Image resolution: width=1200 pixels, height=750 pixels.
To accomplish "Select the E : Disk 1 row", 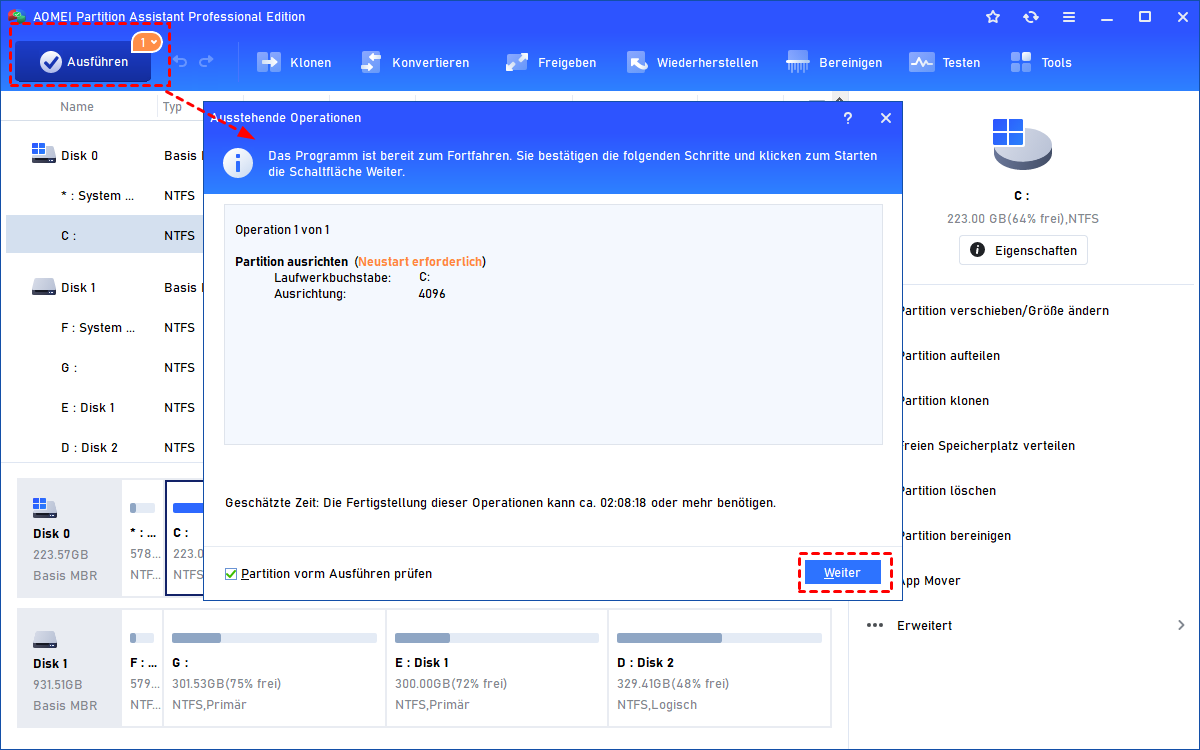I will click(x=88, y=407).
